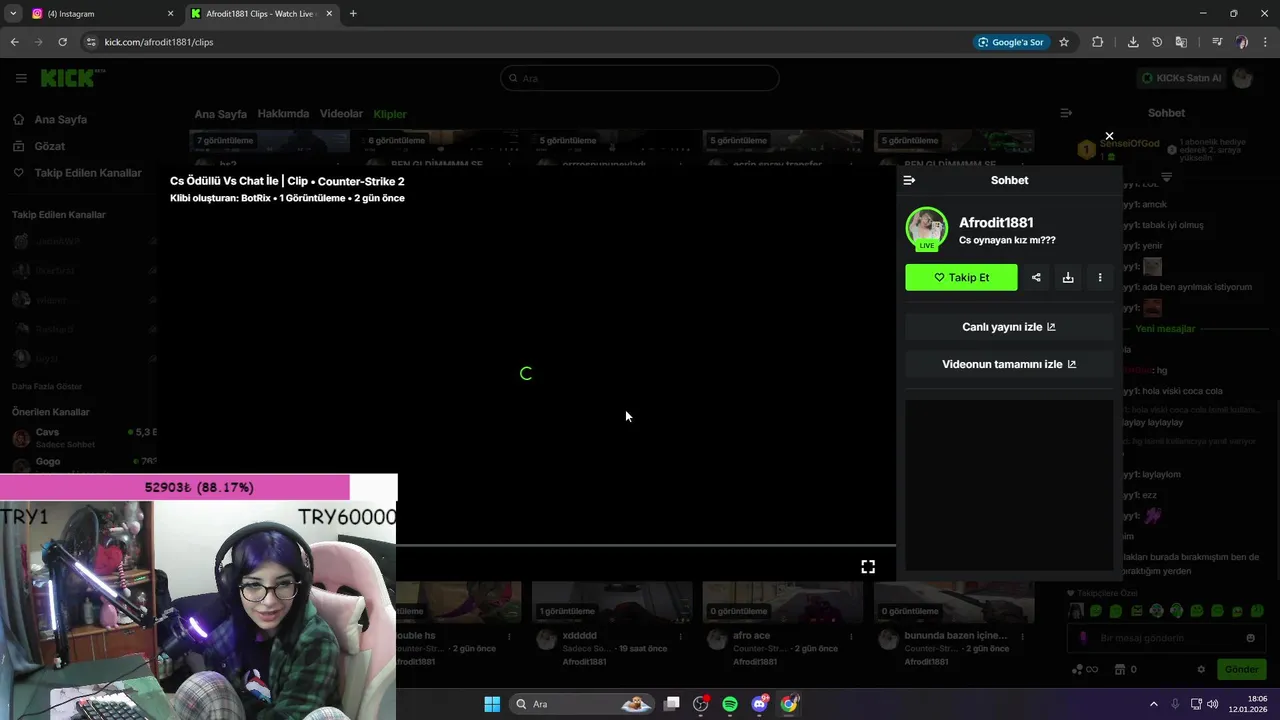Go back with browser back arrow

[14, 42]
